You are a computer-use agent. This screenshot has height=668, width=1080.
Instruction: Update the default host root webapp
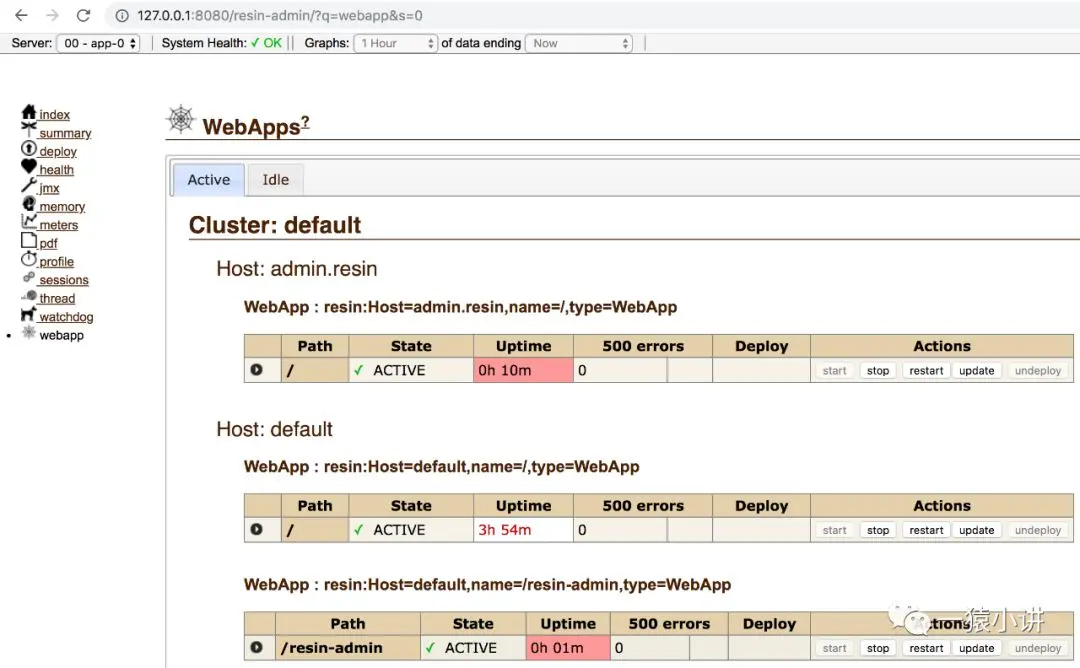977,530
